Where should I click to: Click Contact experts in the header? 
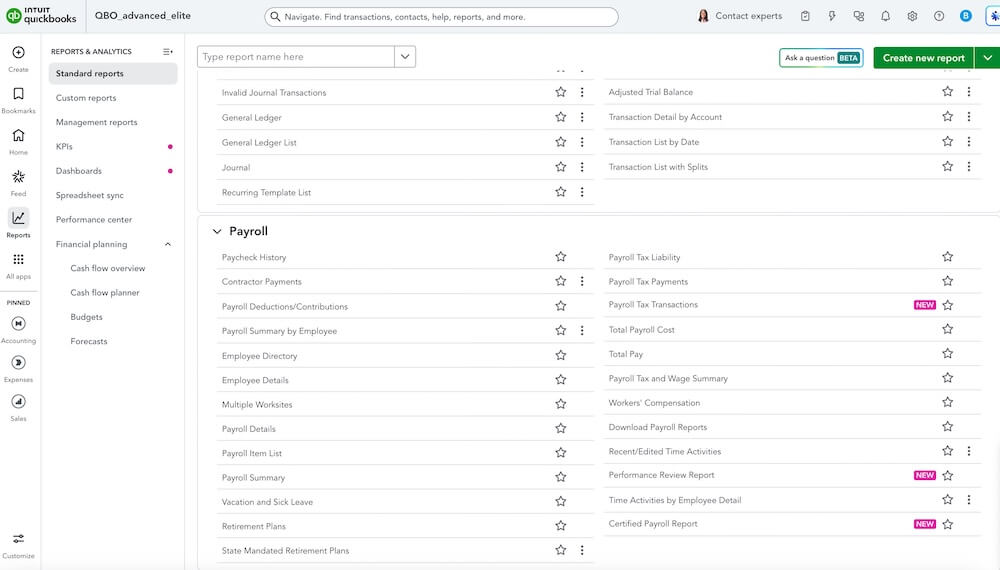(x=740, y=16)
